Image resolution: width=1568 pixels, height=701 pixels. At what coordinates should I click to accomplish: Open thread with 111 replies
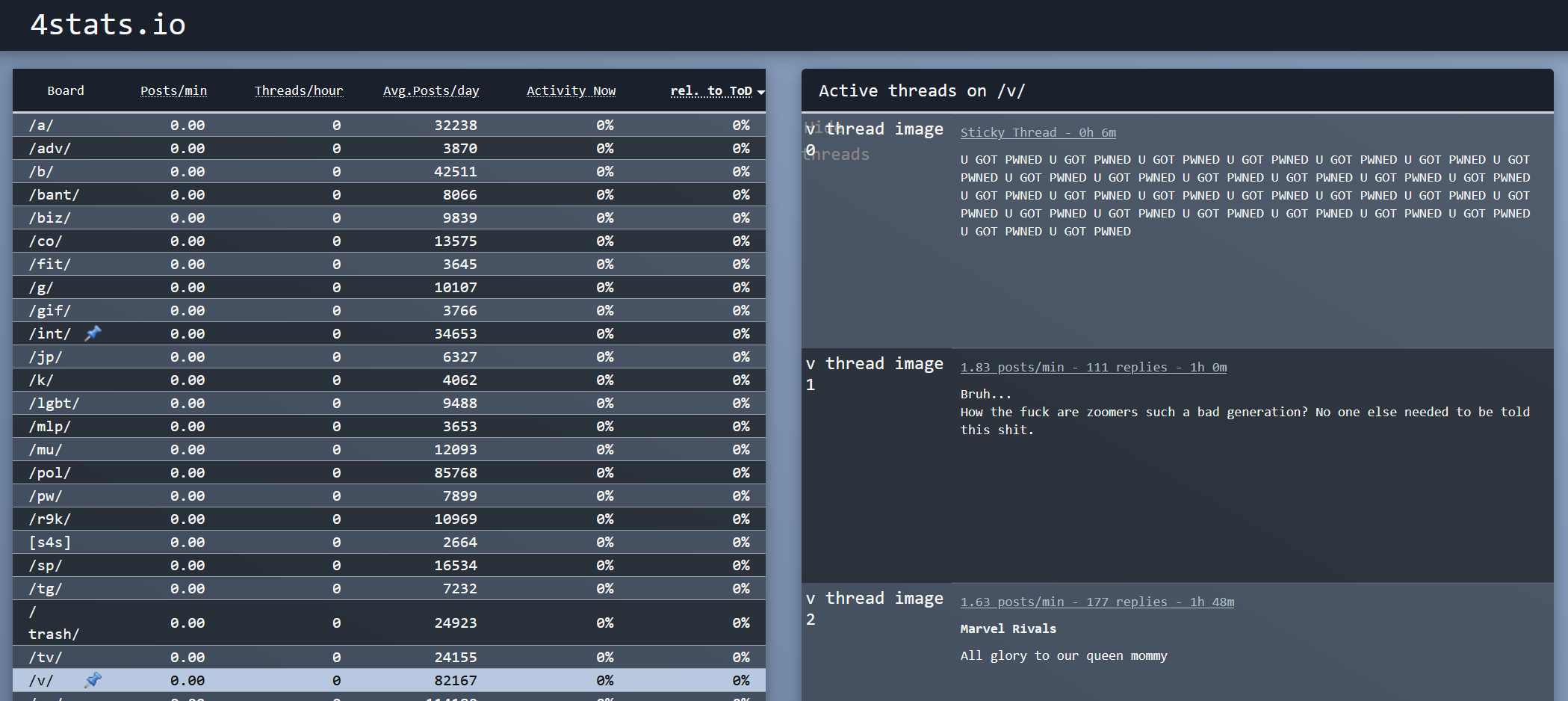coord(1093,367)
